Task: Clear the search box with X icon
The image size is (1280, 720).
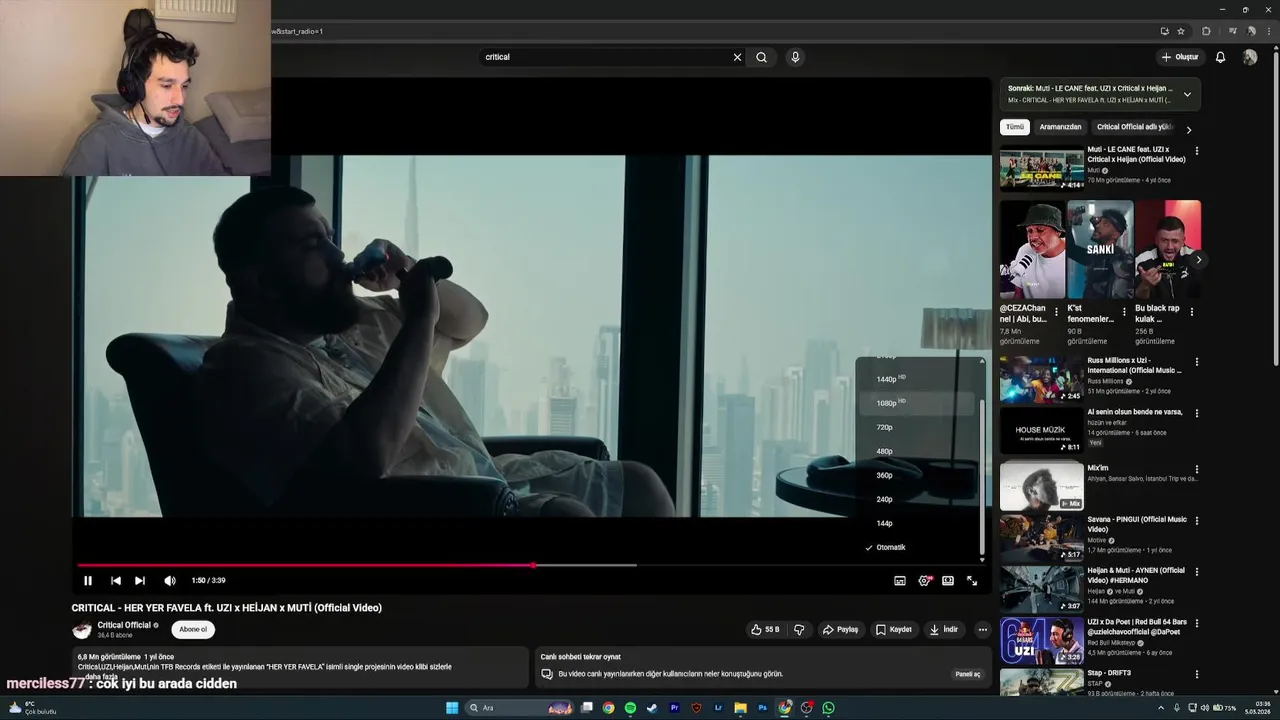Action: pos(738,57)
